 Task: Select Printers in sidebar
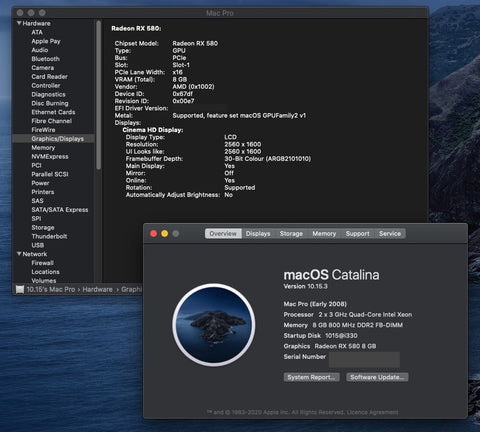pos(43,192)
